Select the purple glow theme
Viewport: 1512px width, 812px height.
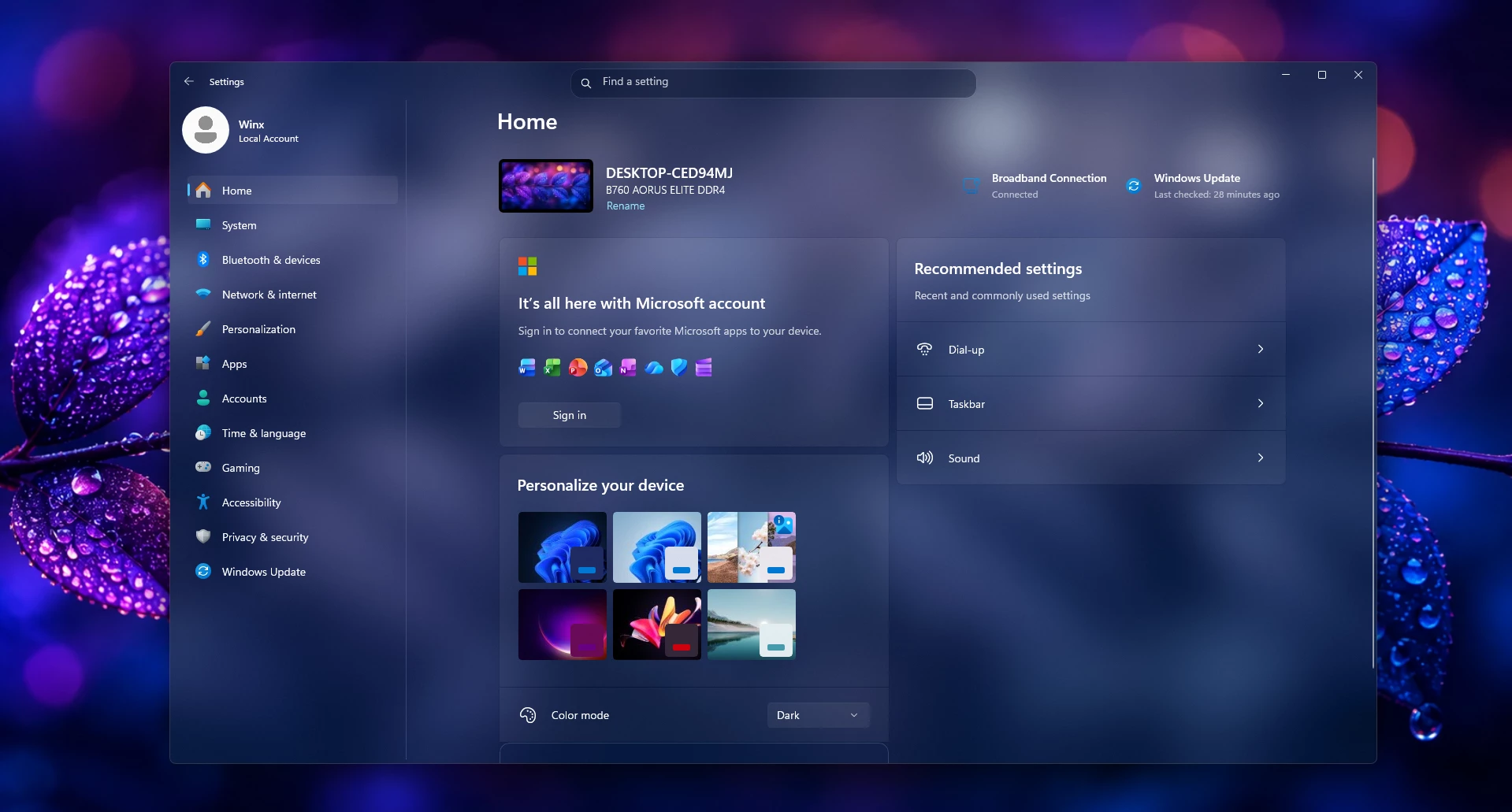pyautogui.click(x=563, y=625)
